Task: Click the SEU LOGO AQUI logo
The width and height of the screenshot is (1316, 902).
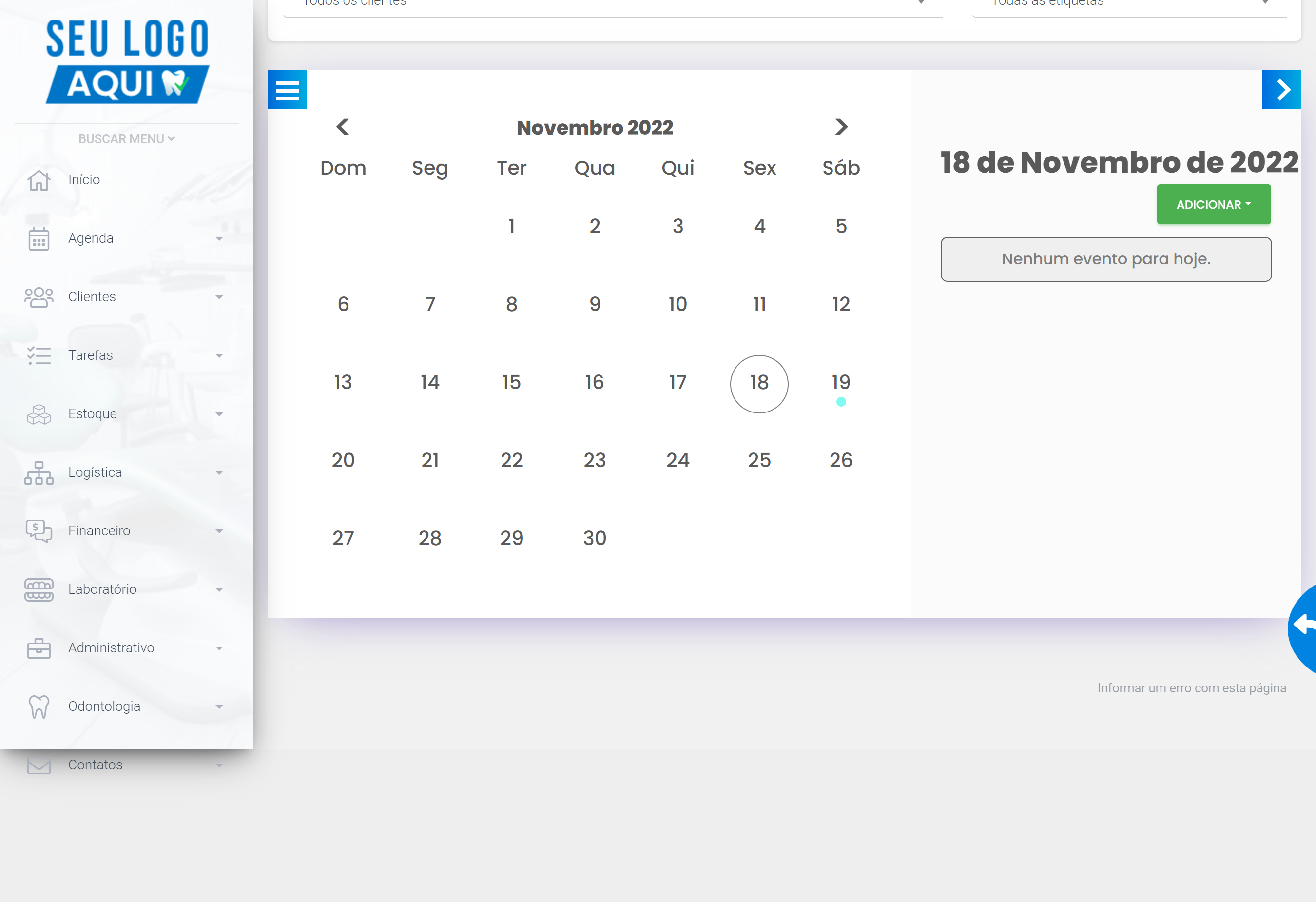Action: coord(127,61)
